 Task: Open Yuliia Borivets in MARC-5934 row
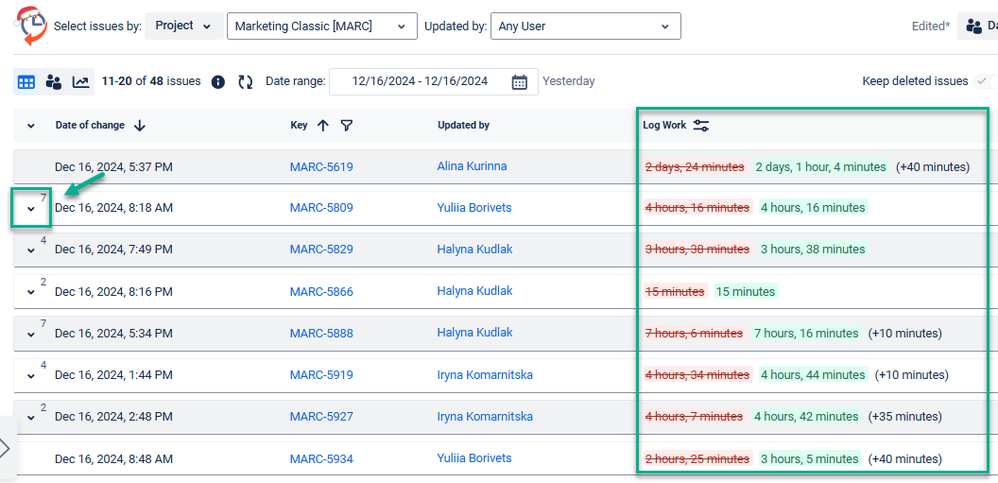[x=474, y=458]
